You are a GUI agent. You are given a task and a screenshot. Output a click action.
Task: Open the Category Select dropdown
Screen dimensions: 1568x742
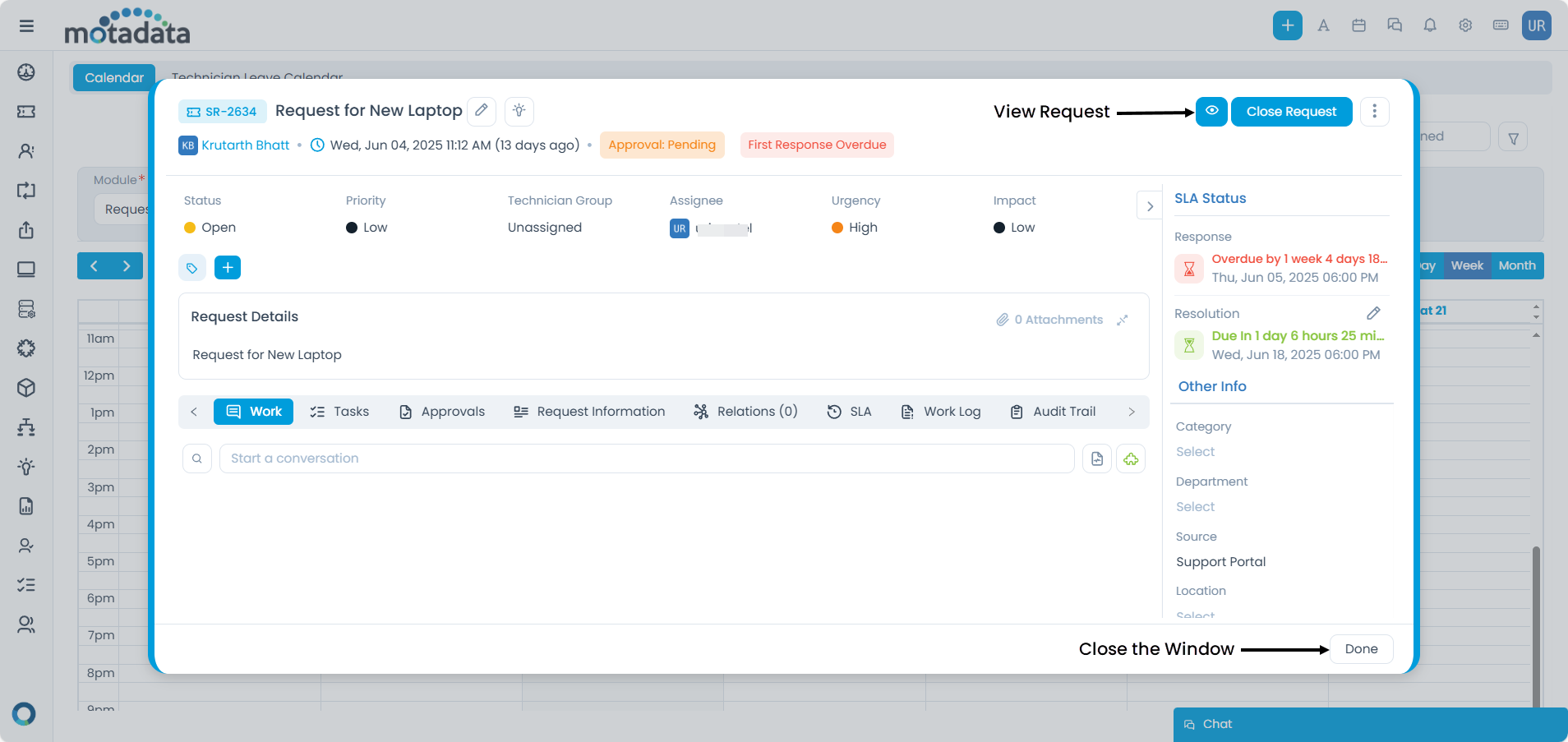point(1195,452)
